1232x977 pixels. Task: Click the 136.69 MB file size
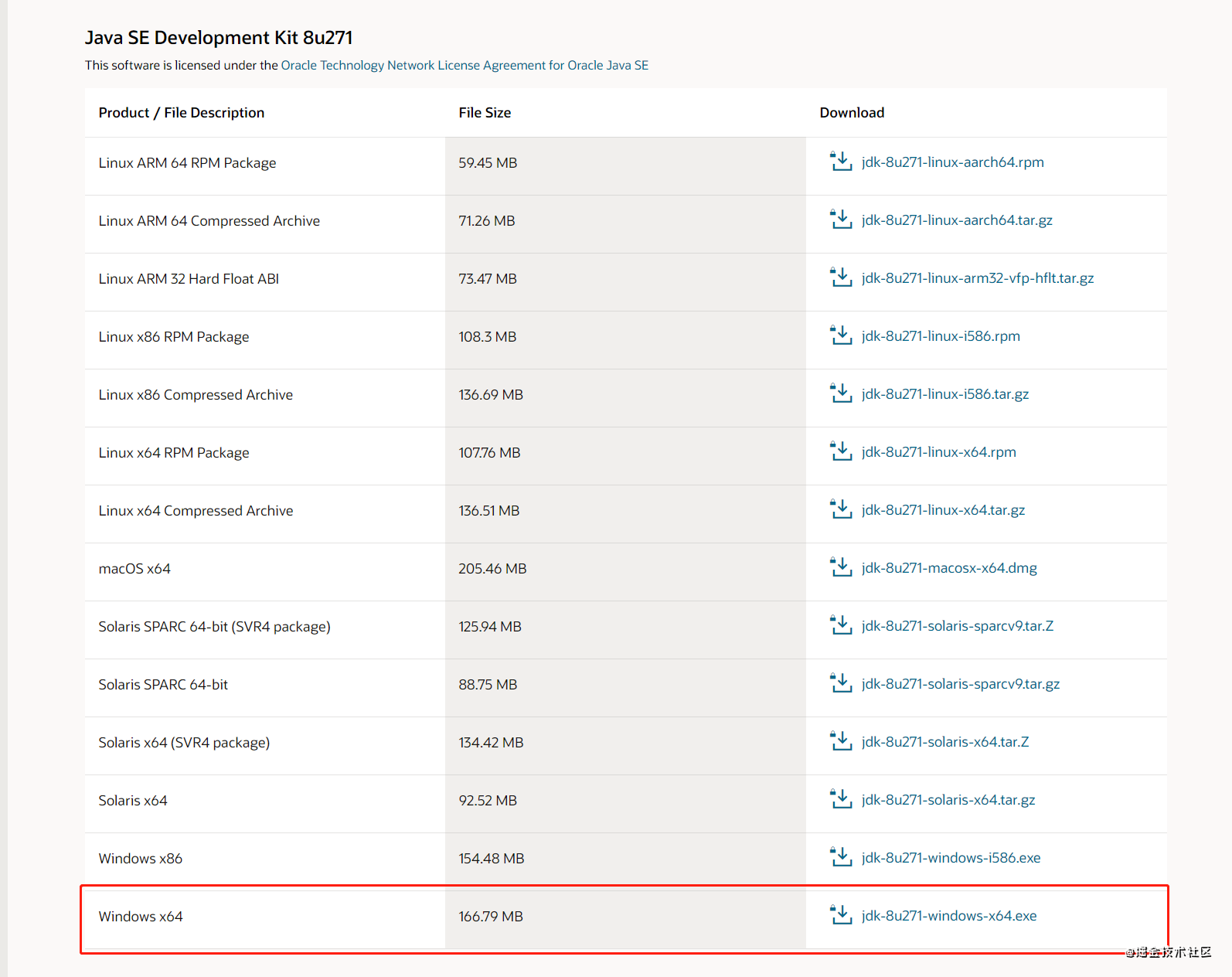[491, 395]
